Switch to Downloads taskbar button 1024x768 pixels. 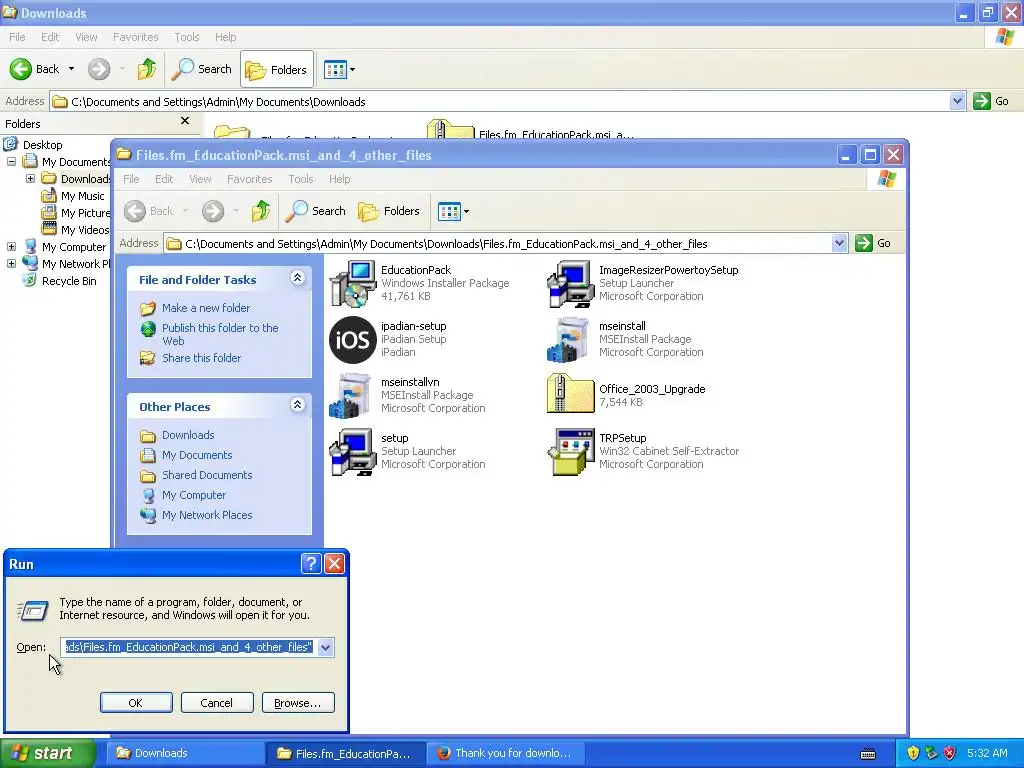185,753
